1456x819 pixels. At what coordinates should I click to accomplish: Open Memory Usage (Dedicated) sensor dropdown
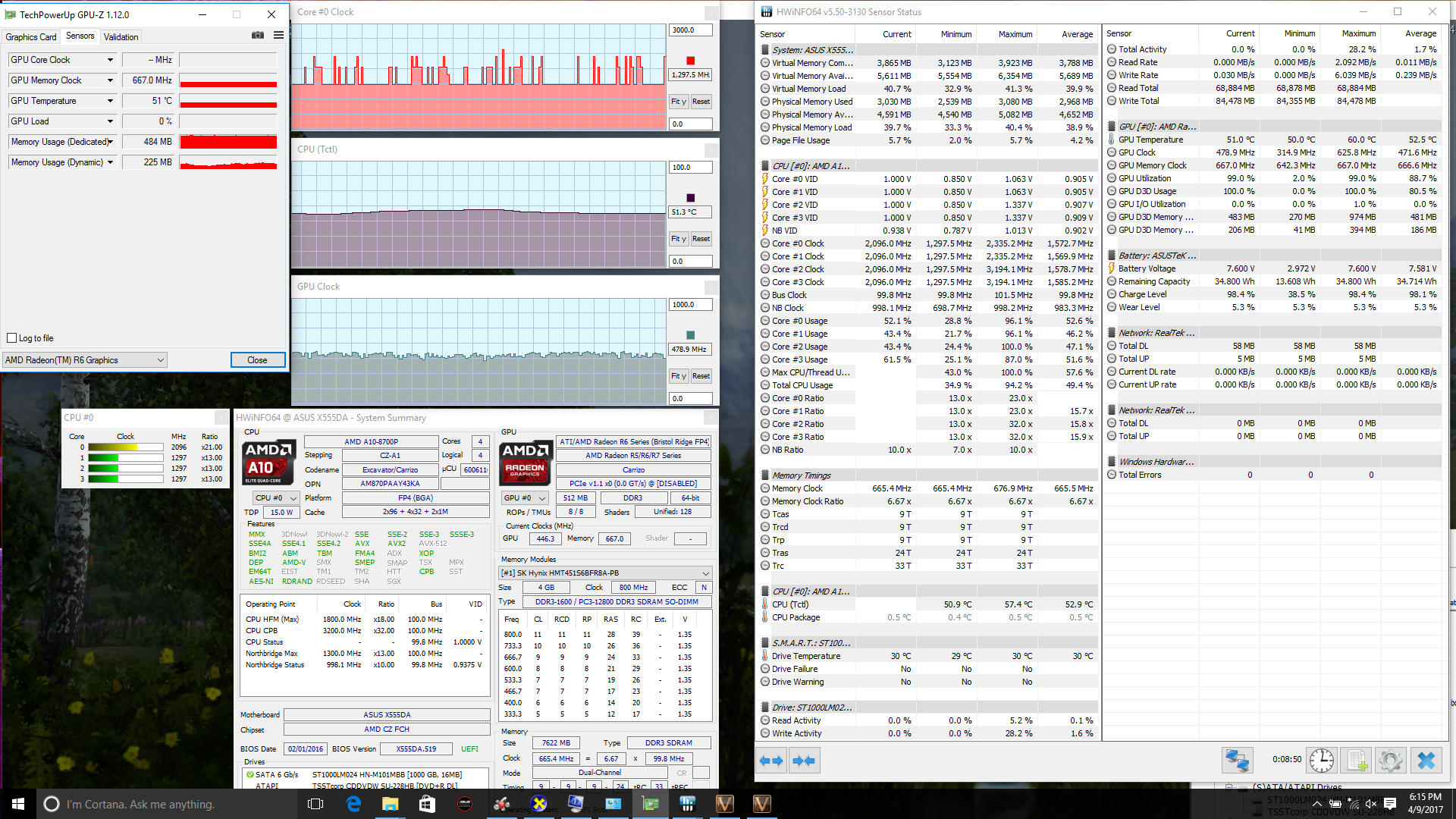click(110, 142)
